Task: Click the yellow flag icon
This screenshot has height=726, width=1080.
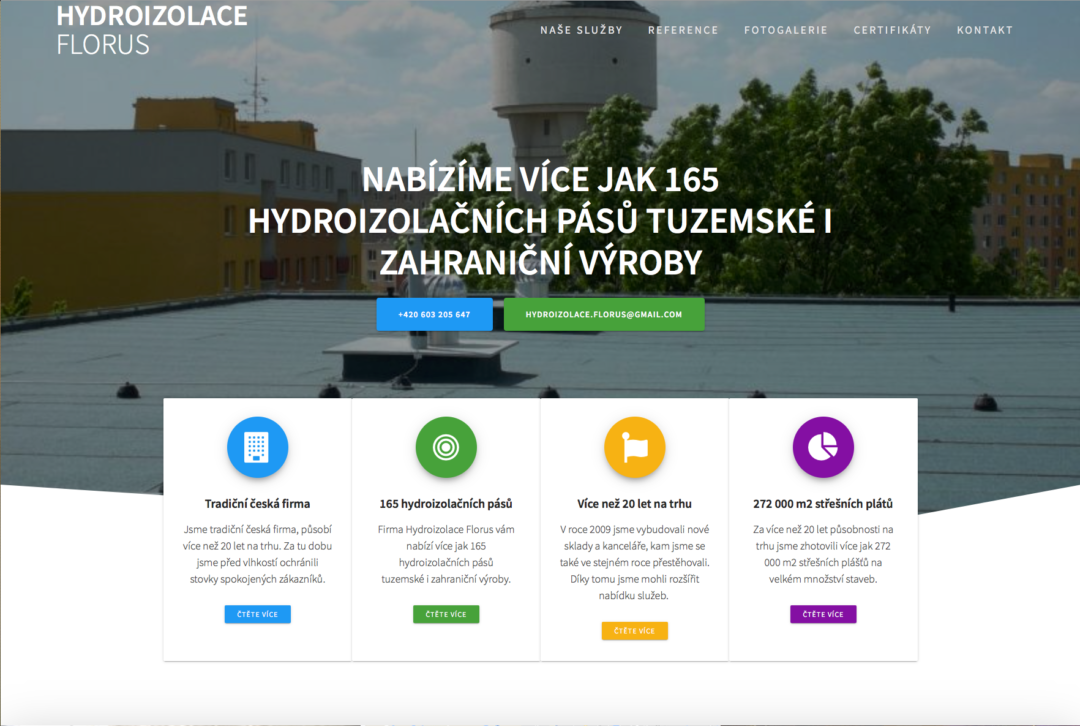Action: (x=634, y=447)
